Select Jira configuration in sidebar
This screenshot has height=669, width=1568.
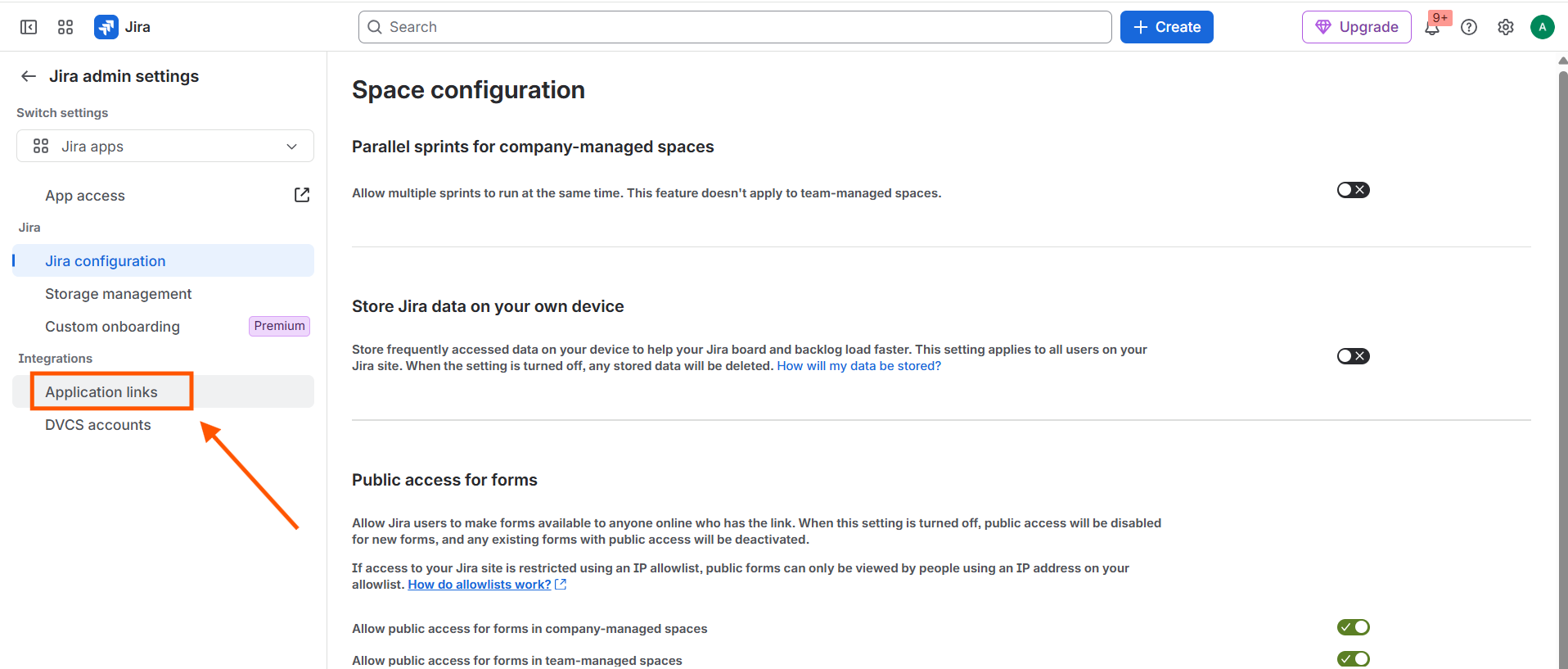pyautogui.click(x=164, y=260)
